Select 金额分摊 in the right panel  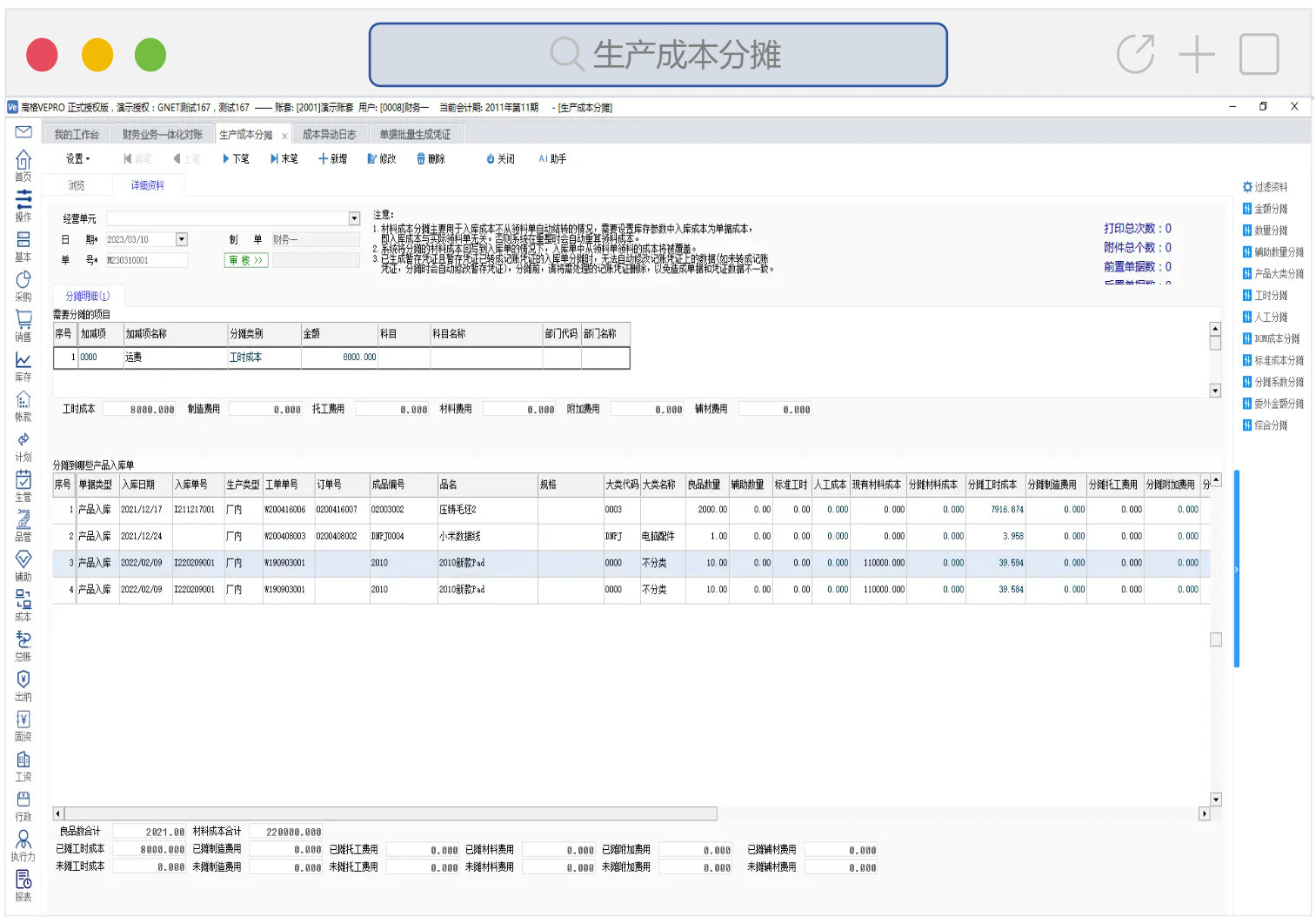(1270, 209)
